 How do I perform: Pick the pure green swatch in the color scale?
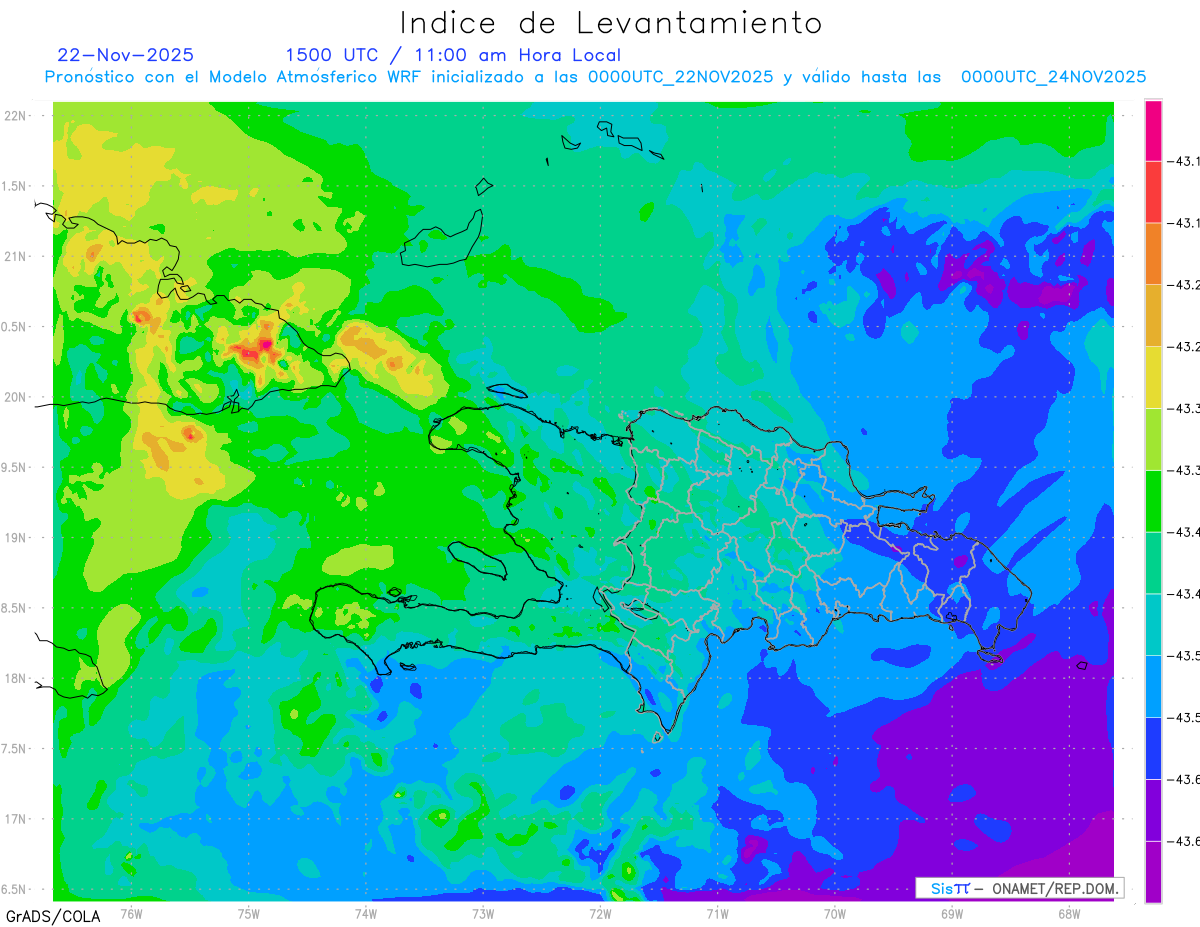coord(1153,500)
